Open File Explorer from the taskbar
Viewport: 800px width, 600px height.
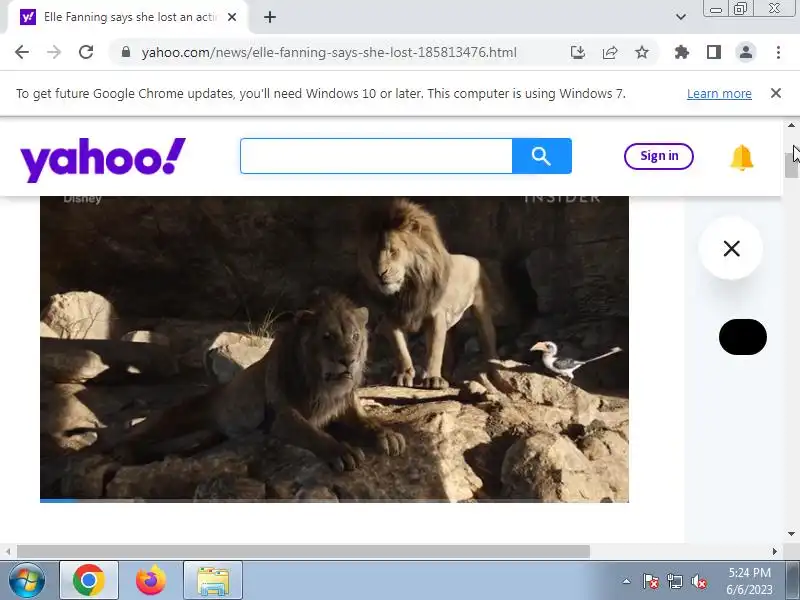pyautogui.click(x=213, y=581)
